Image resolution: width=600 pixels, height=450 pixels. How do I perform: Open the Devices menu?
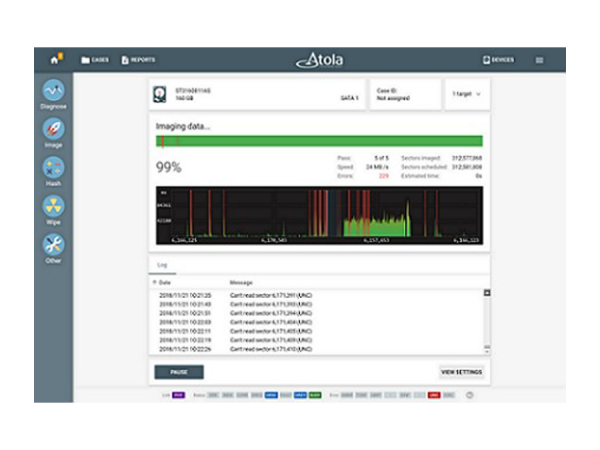[x=498, y=60]
